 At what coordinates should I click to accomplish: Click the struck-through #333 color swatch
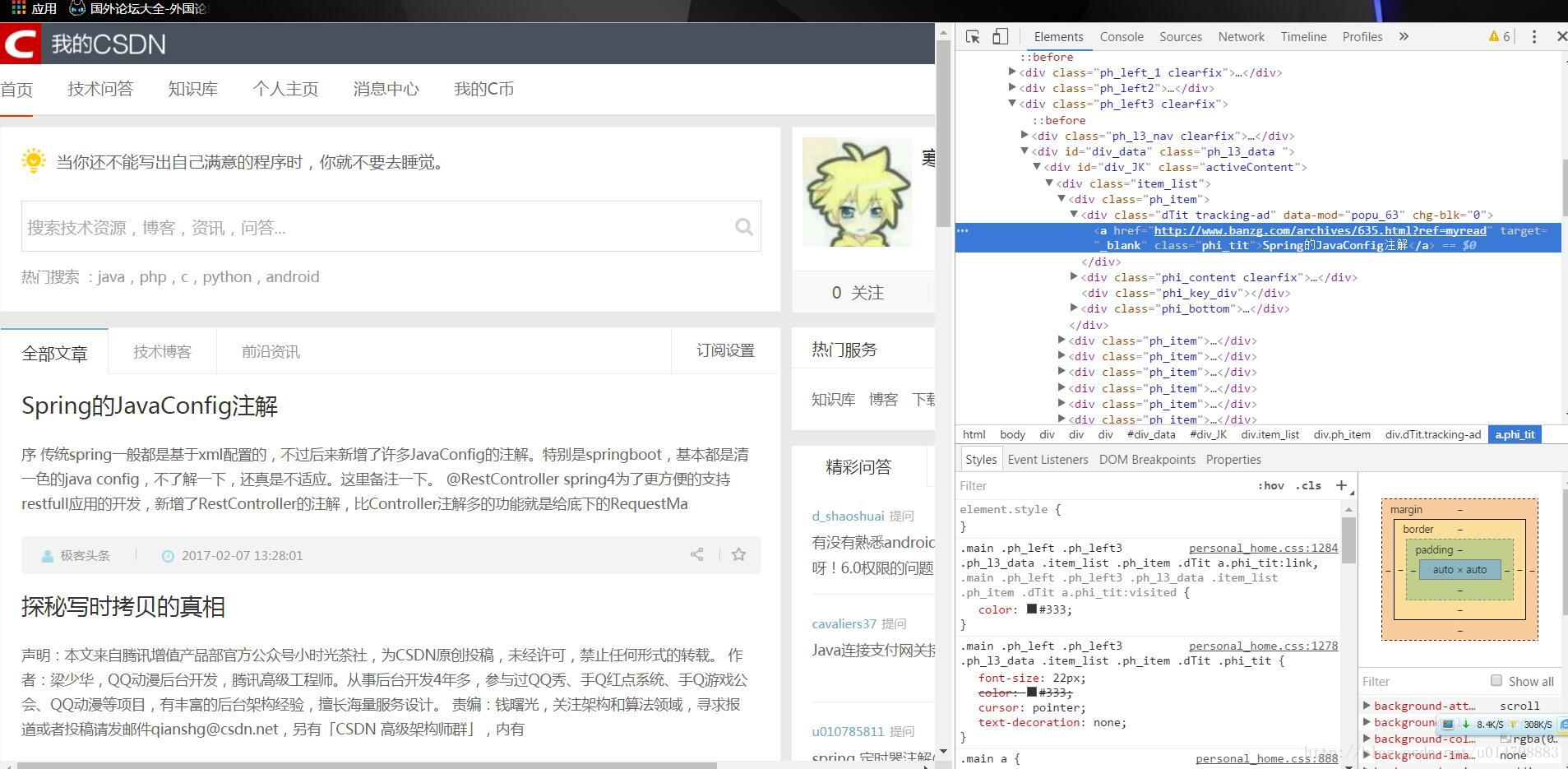(x=1031, y=693)
